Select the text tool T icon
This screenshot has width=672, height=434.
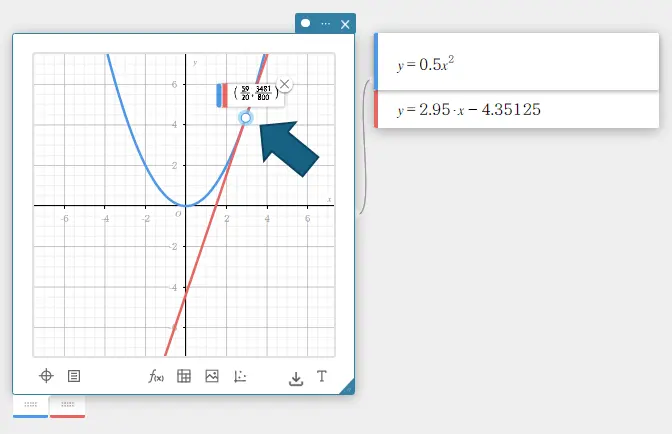322,376
